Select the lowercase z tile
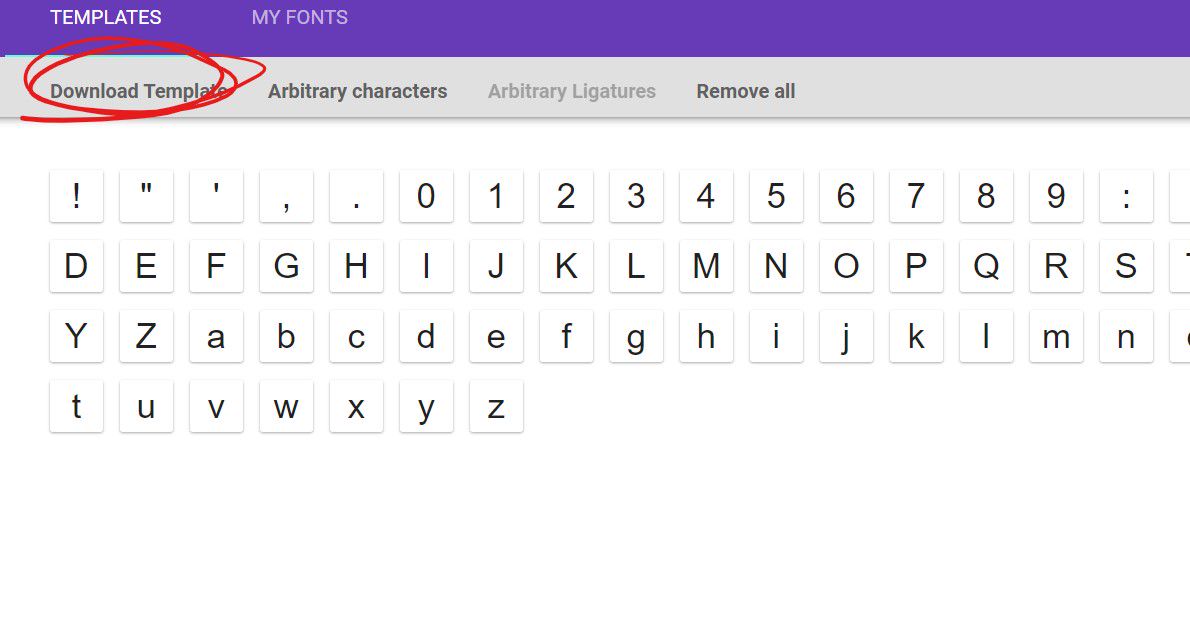 [x=496, y=406]
